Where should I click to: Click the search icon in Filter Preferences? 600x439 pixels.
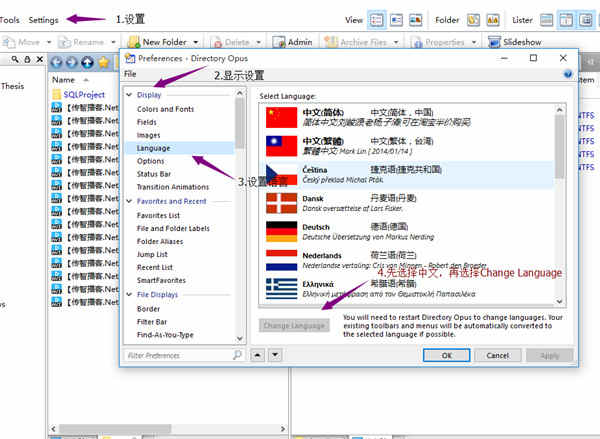[237, 355]
